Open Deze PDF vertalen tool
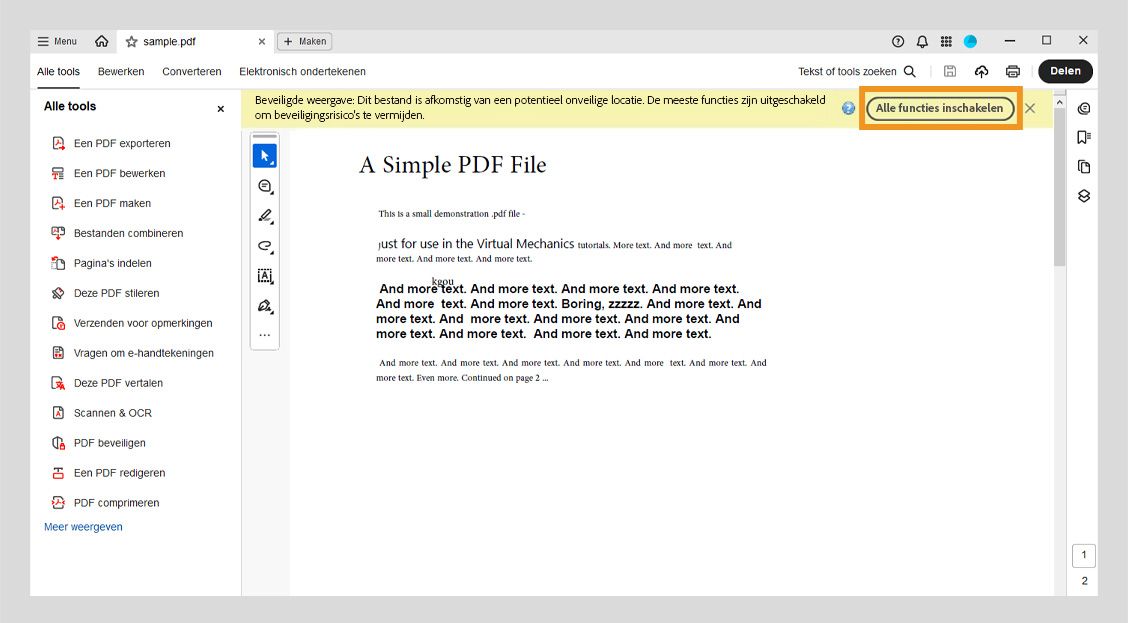Image resolution: width=1128 pixels, height=623 pixels. (106, 383)
